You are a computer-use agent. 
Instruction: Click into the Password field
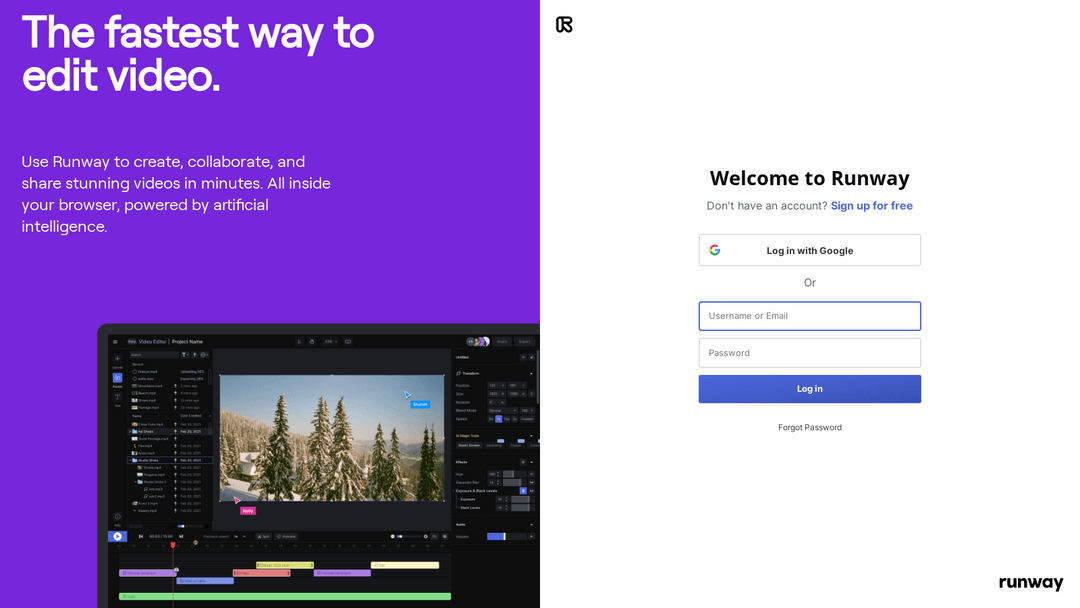809,353
